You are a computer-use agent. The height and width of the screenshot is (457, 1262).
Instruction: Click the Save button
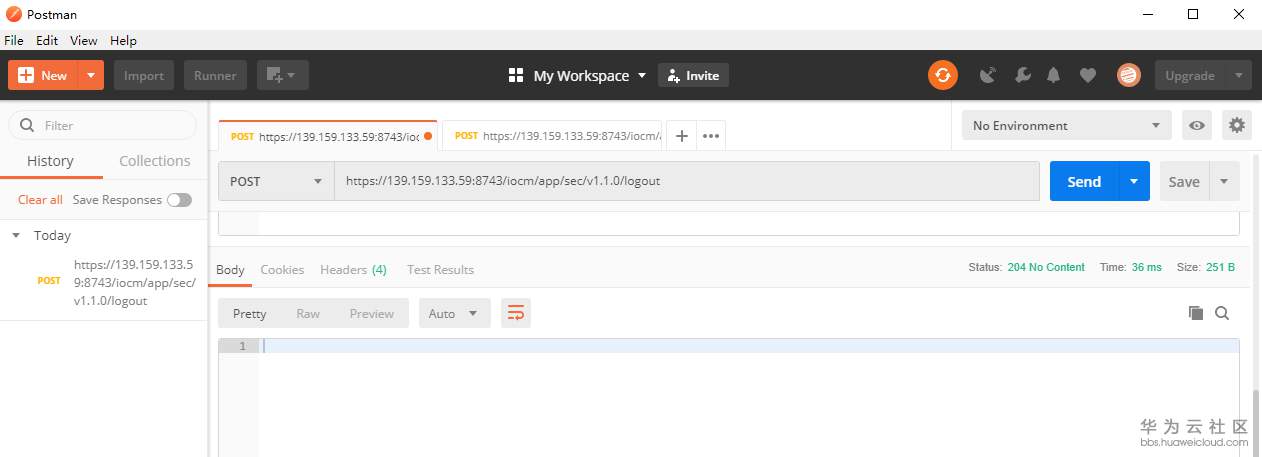tap(1184, 181)
